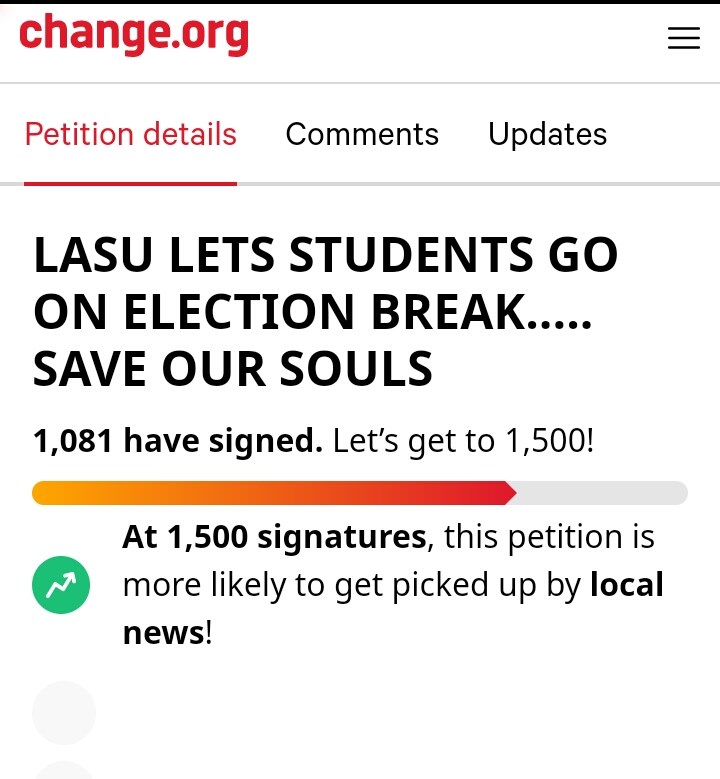
Task: Click the red arrow tip of progress bar
Action: [x=511, y=493]
